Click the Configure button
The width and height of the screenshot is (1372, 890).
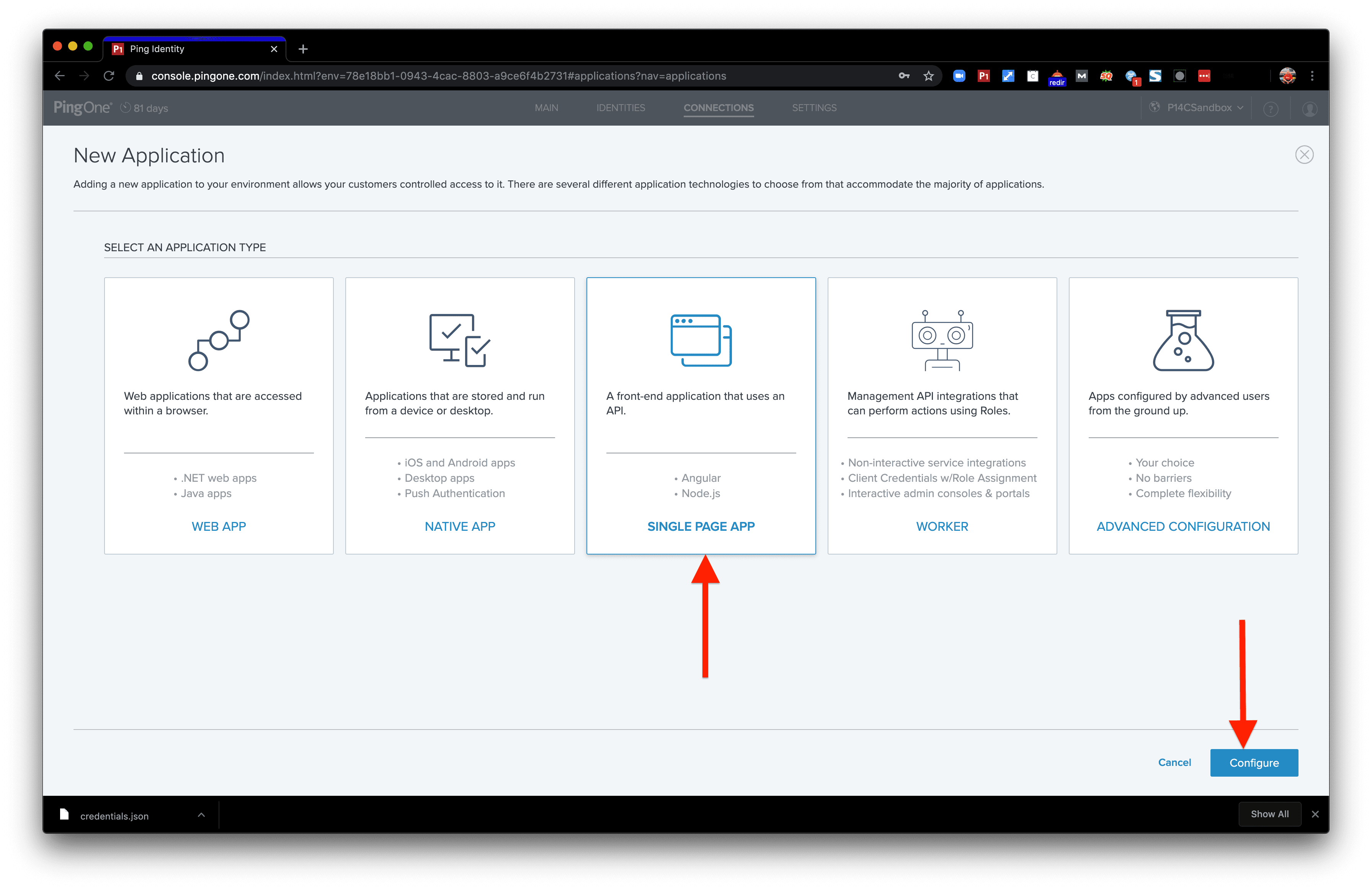tap(1254, 762)
